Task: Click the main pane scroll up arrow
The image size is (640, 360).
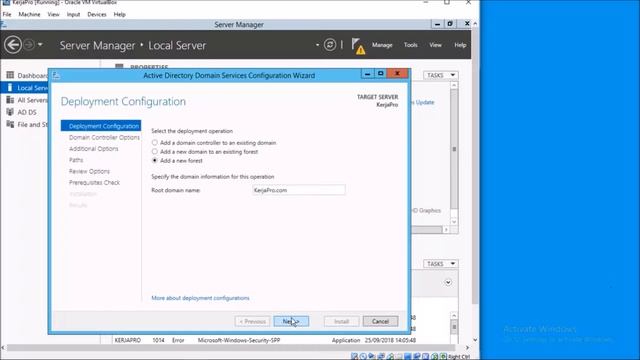Action: tap(475, 24)
